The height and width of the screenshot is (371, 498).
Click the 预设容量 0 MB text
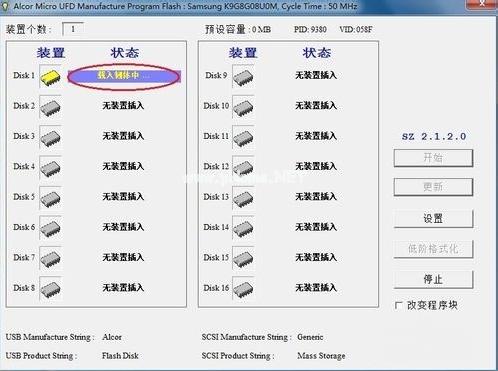coord(238,29)
